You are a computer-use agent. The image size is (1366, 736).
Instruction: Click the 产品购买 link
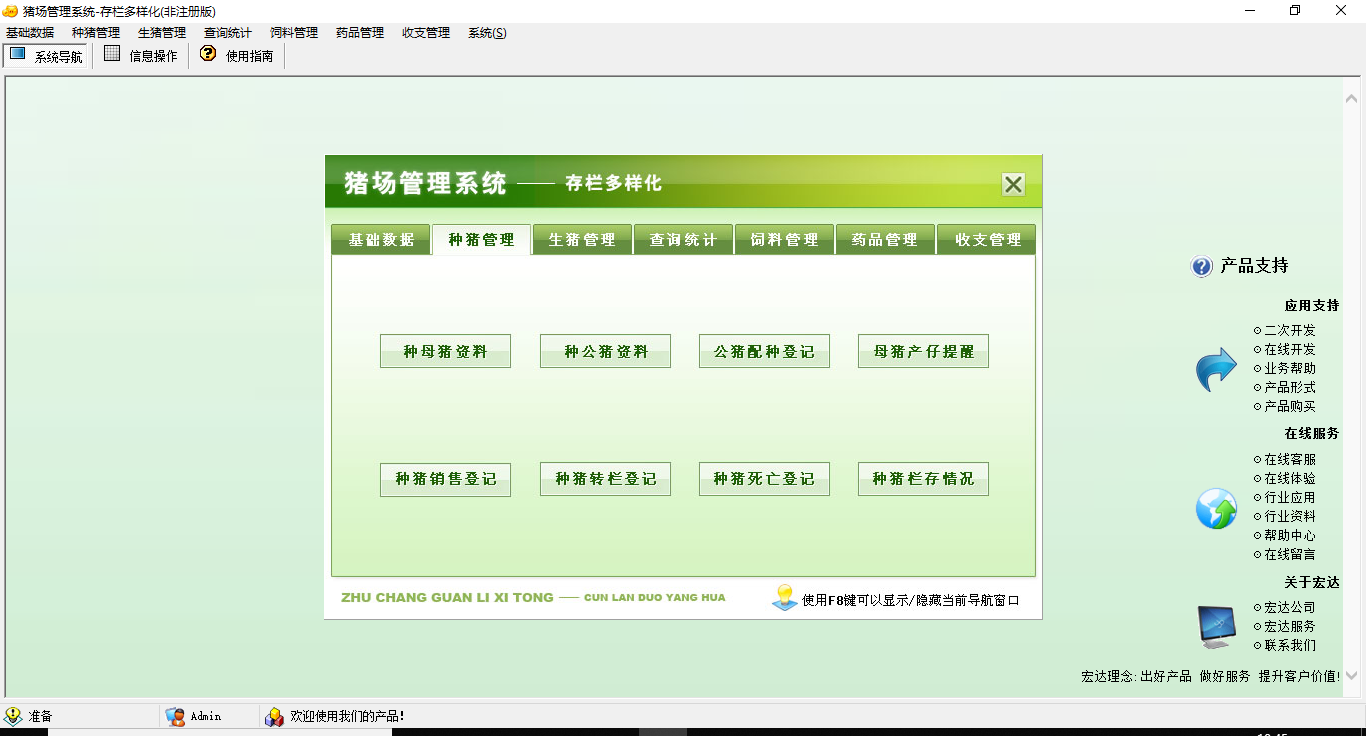[1289, 406]
